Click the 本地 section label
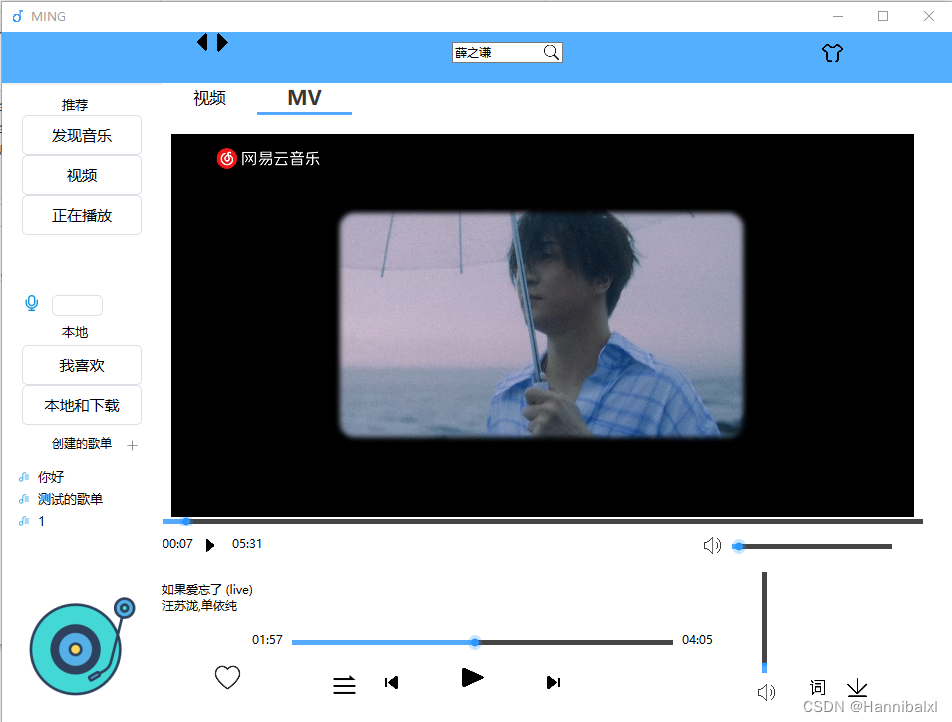Image resolution: width=952 pixels, height=722 pixels. [x=75, y=332]
